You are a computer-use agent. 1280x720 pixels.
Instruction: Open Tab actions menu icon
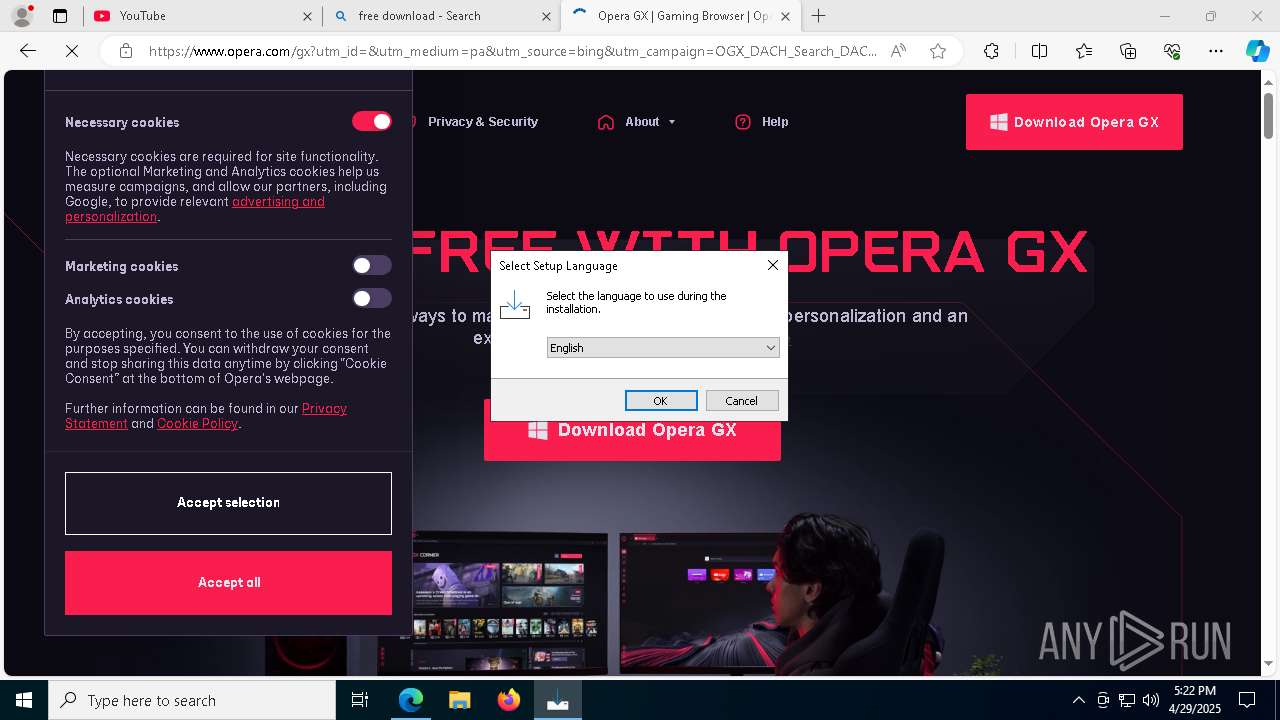click(x=60, y=16)
